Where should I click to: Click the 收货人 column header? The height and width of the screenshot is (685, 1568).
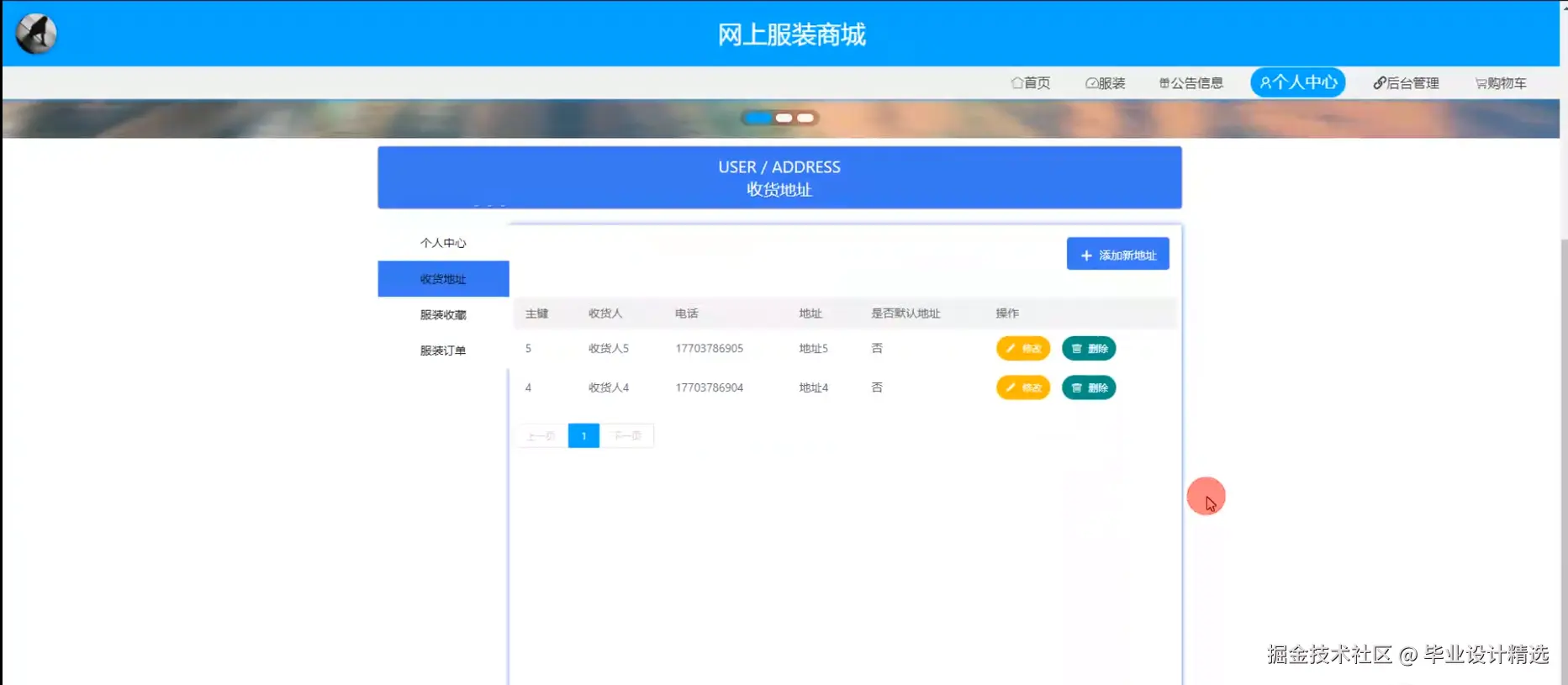pos(605,314)
